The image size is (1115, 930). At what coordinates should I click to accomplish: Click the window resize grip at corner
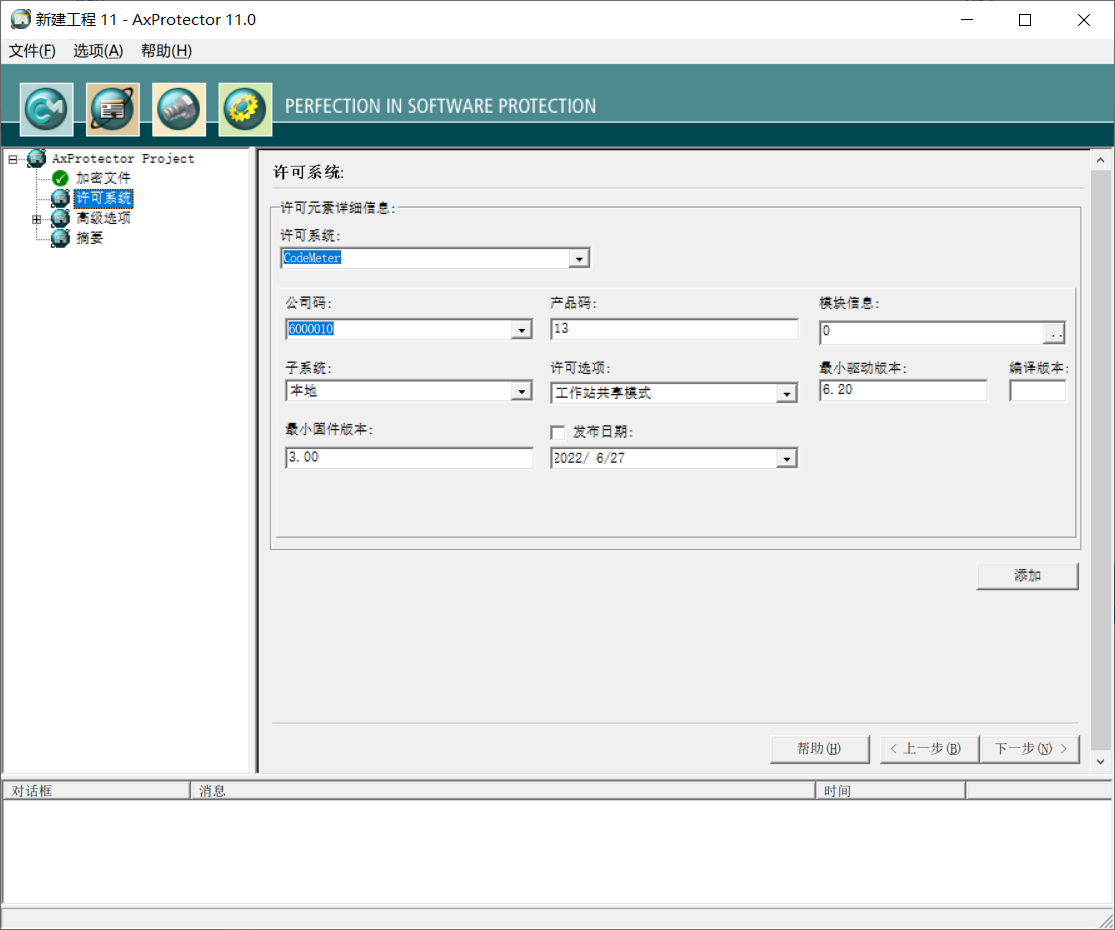(1106, 920)
